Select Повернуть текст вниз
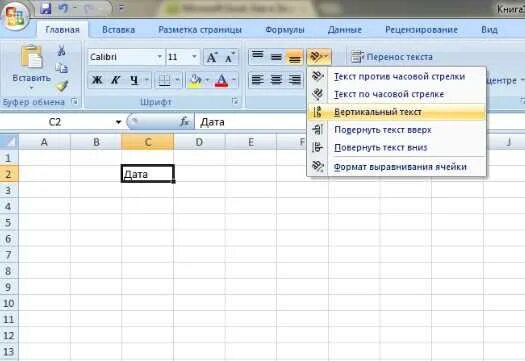Image resolution: width=525 pixels, height=361 pixels. coord(396,147)
